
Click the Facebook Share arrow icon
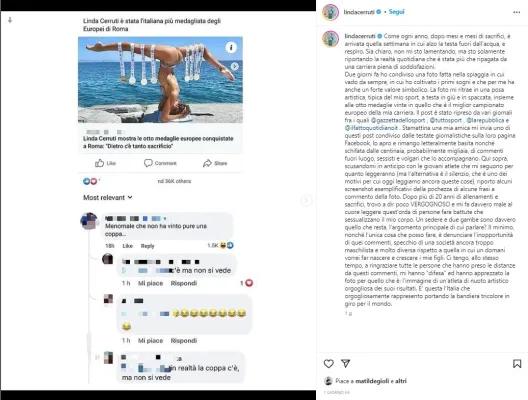pos(207,163)
